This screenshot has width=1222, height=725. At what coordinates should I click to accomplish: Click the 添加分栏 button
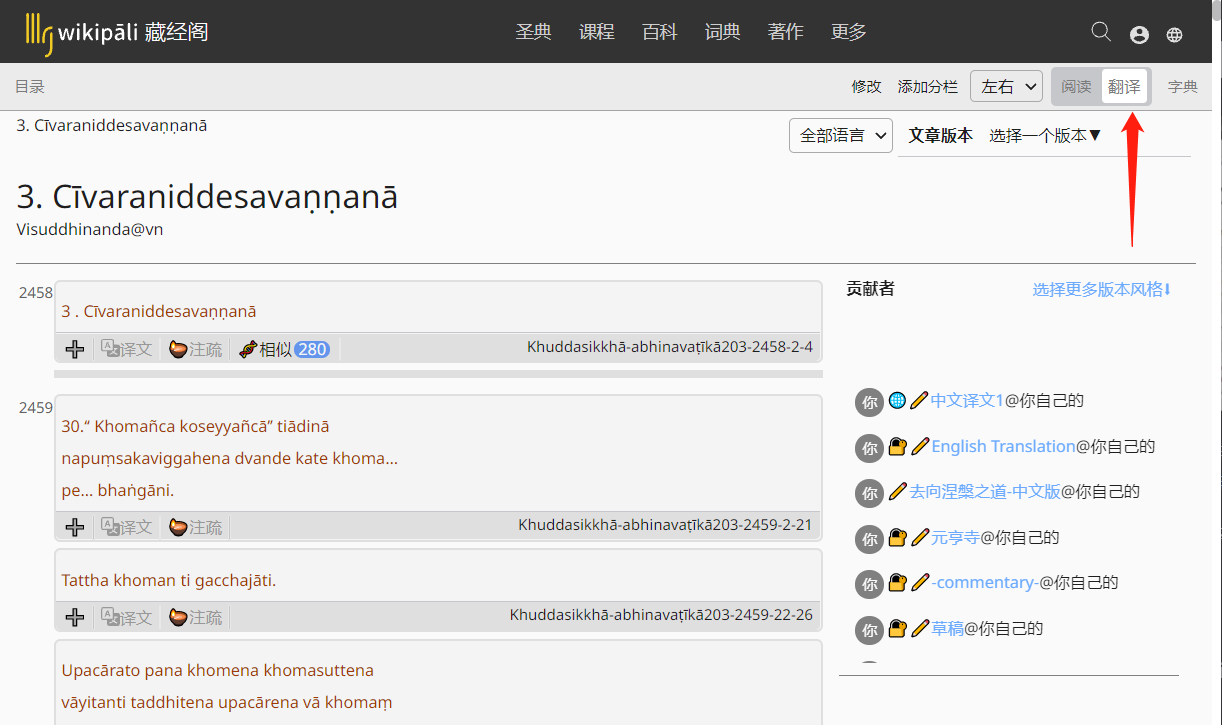tap(928, 87)
